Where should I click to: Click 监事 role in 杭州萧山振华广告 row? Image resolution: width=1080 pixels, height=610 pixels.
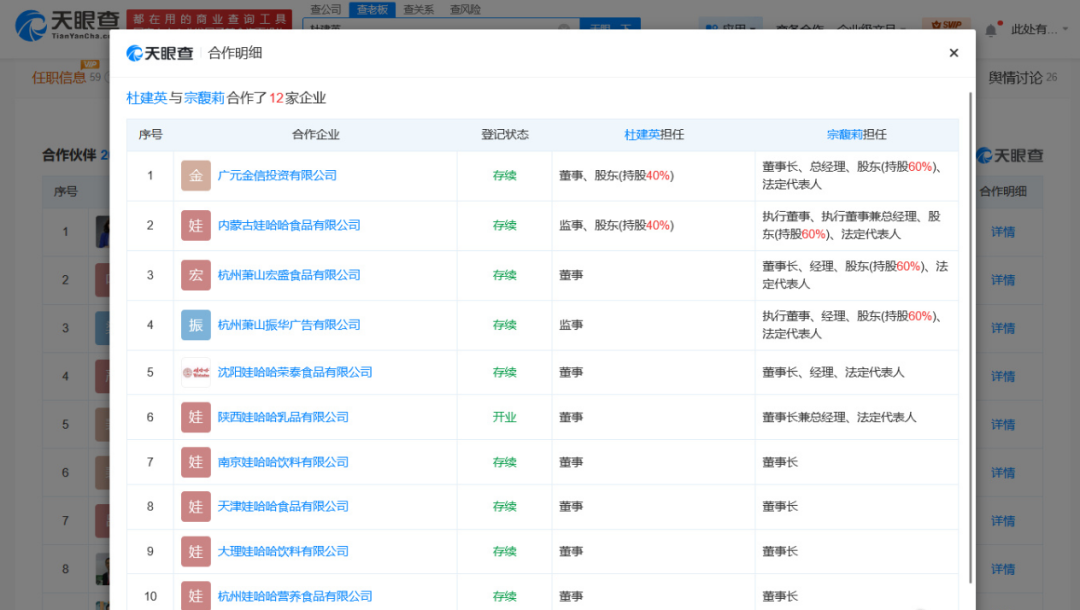(571, 325)
